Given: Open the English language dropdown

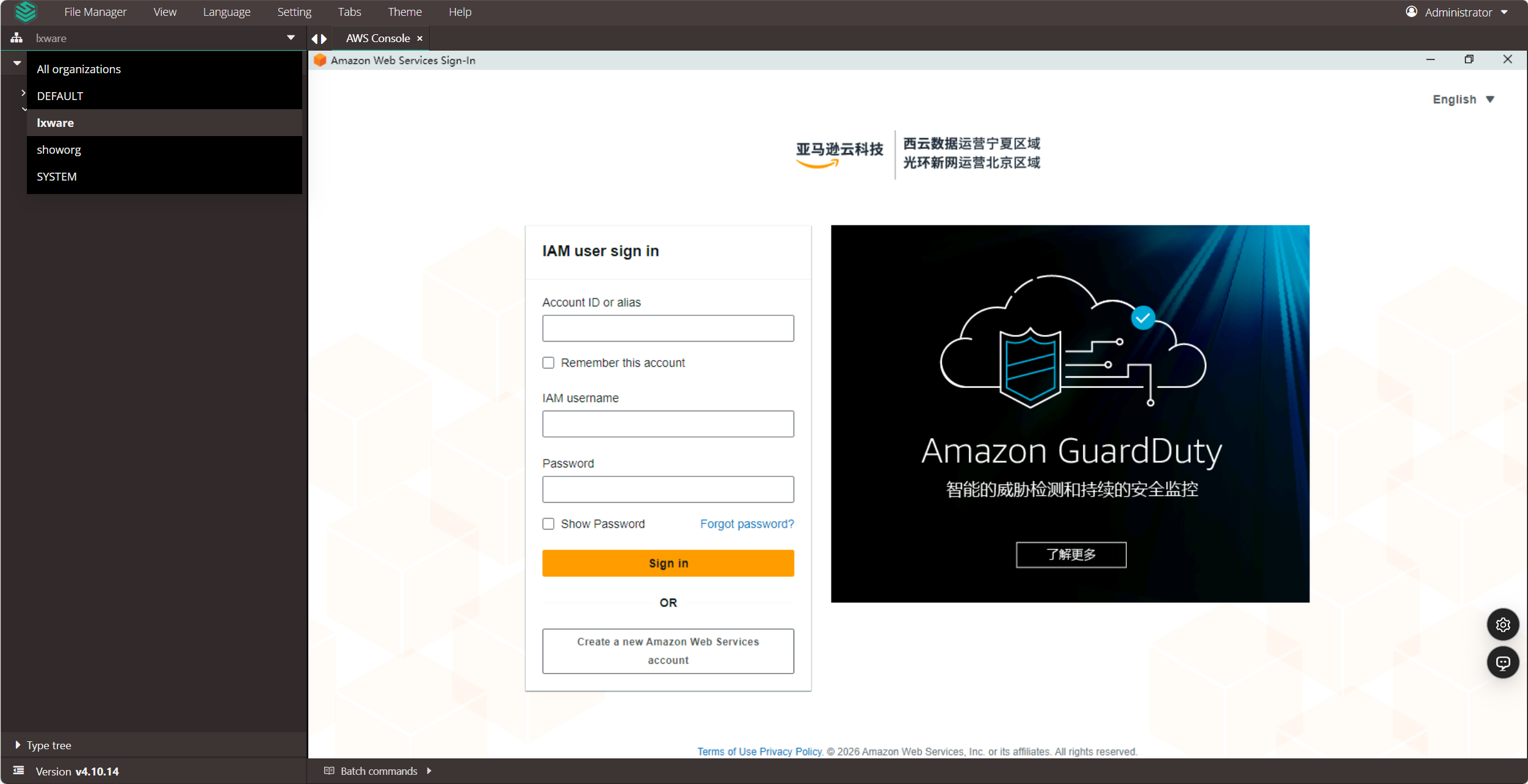Looking at the screenshot, I should [x=1463, y=99].
